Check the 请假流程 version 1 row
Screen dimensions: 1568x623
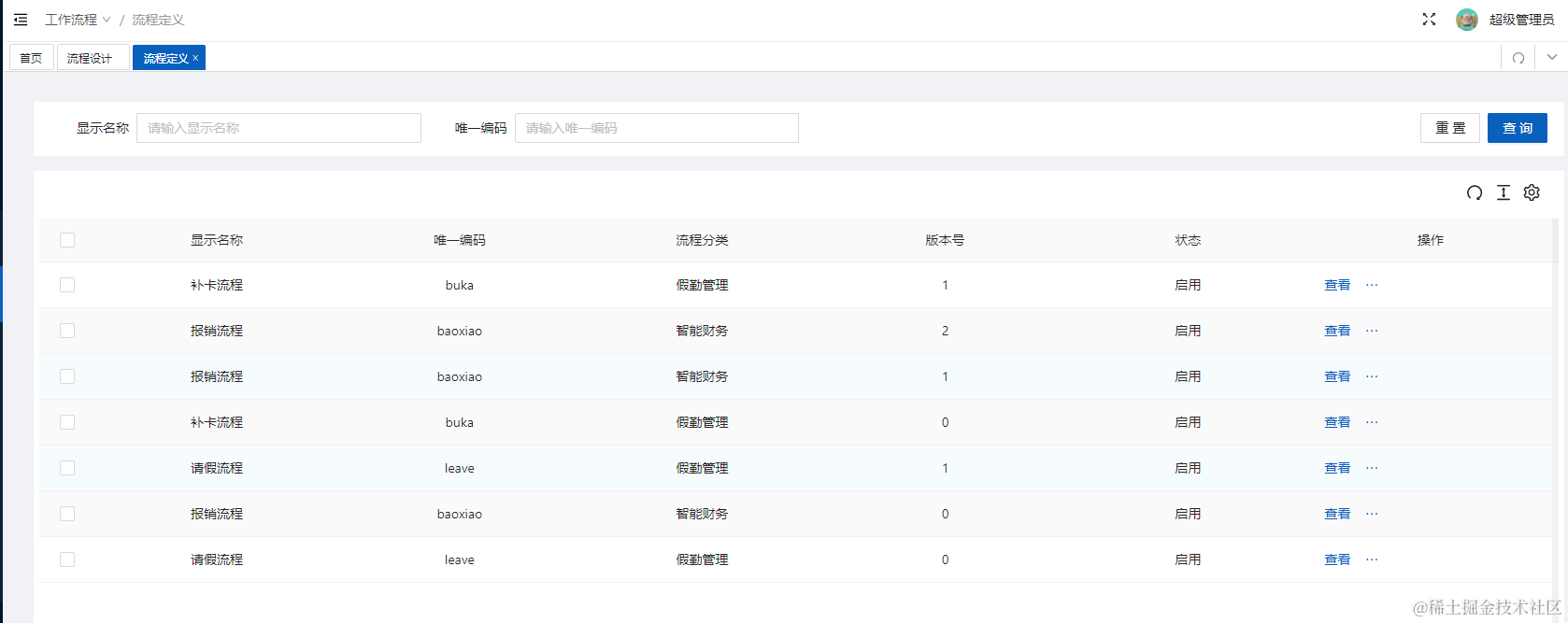[67, 468]
